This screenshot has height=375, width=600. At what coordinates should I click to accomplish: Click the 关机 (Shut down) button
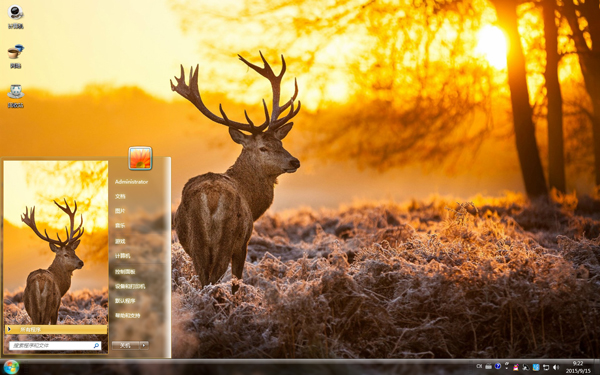point(126,346)
